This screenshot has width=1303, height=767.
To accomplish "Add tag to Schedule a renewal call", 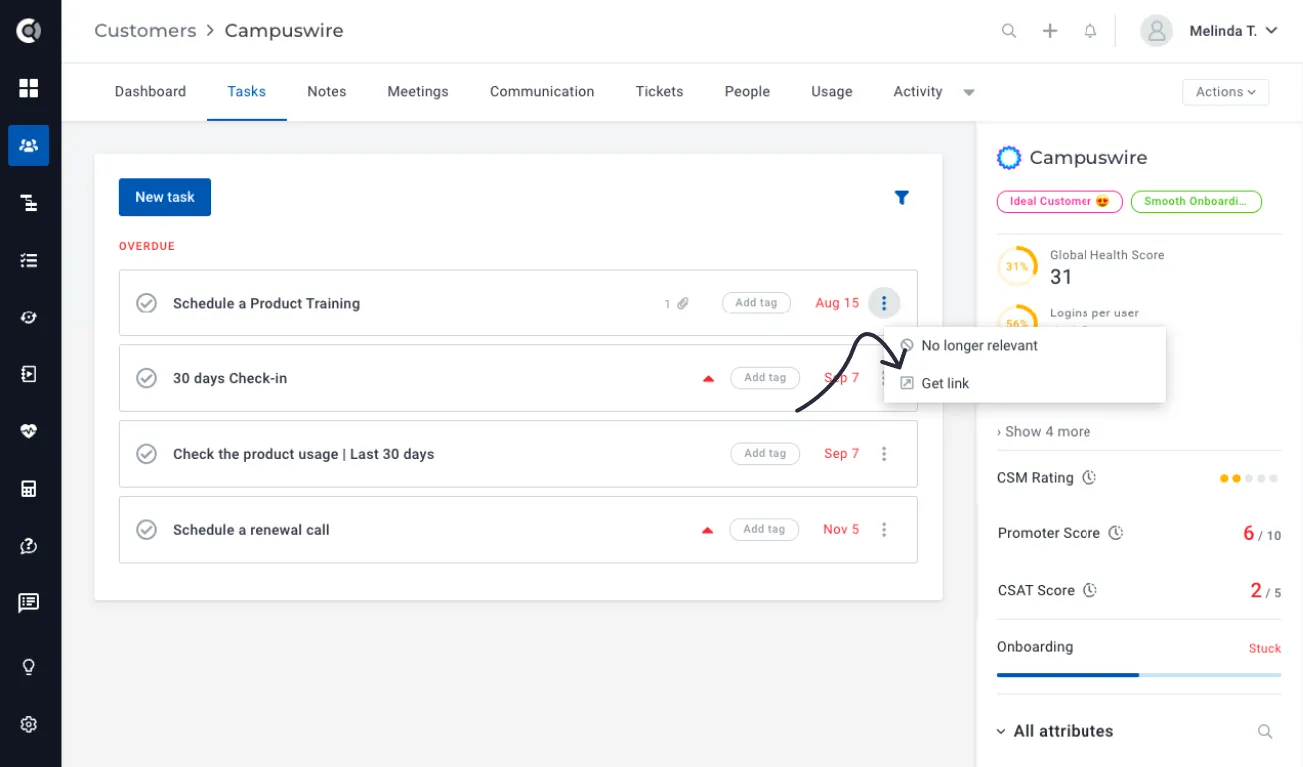I will (764, 529).
